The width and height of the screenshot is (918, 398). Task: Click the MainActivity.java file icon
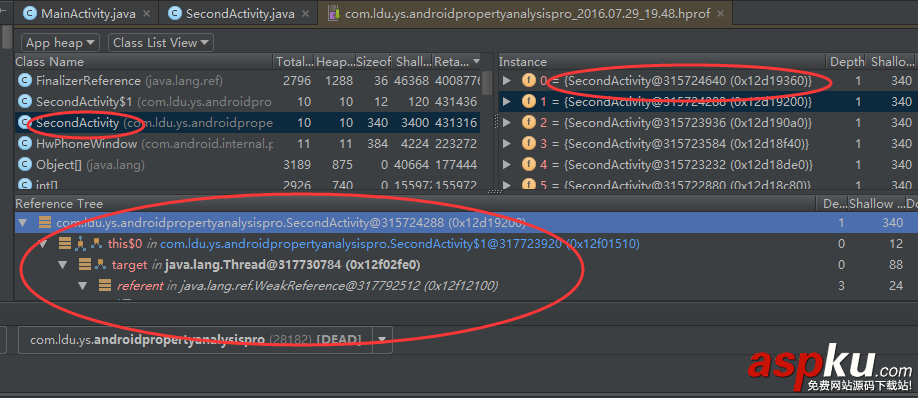pos(30,13)
